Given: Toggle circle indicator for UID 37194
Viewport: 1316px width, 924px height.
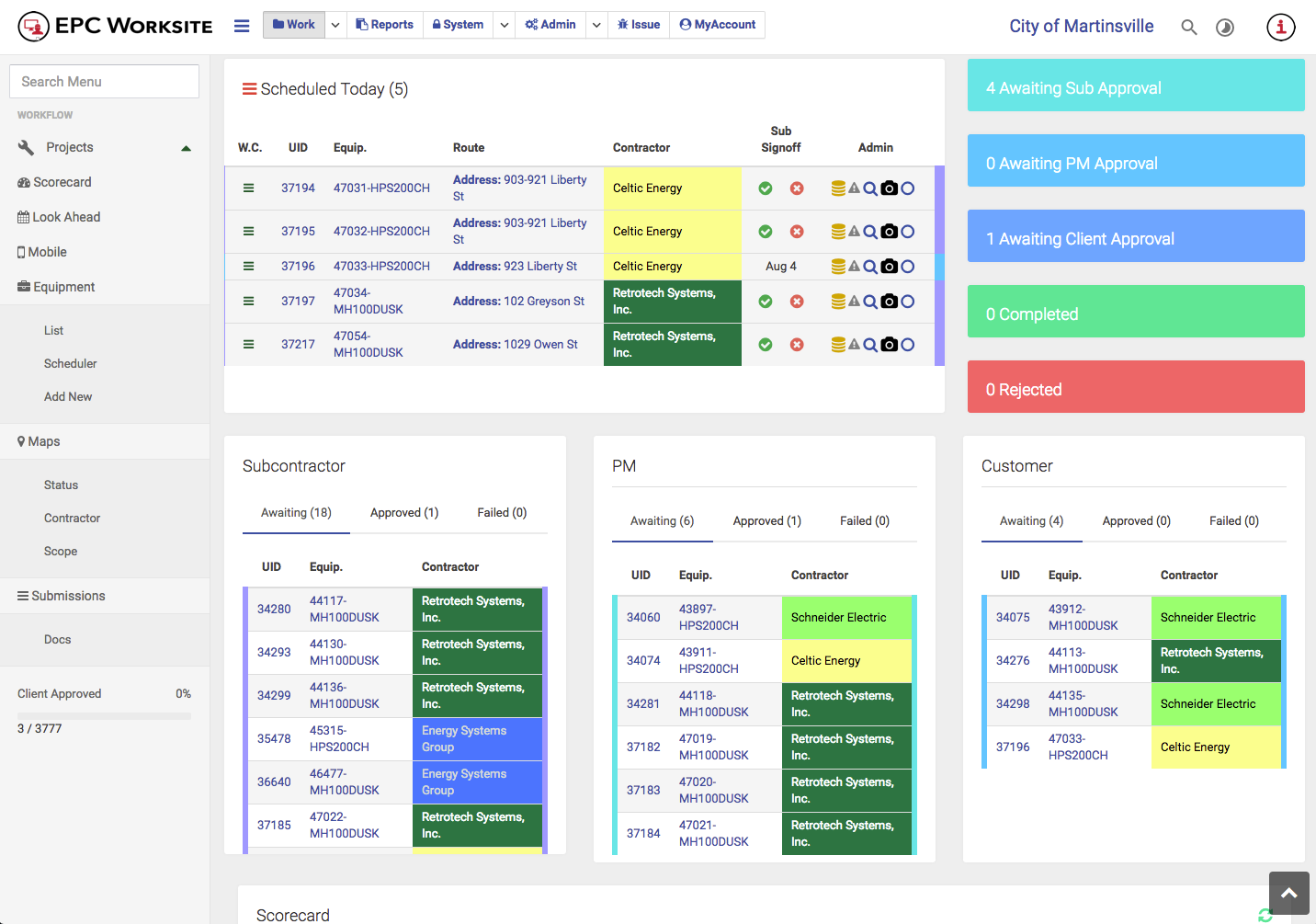Looking at the screenshot, I should [x=908, y=188].
